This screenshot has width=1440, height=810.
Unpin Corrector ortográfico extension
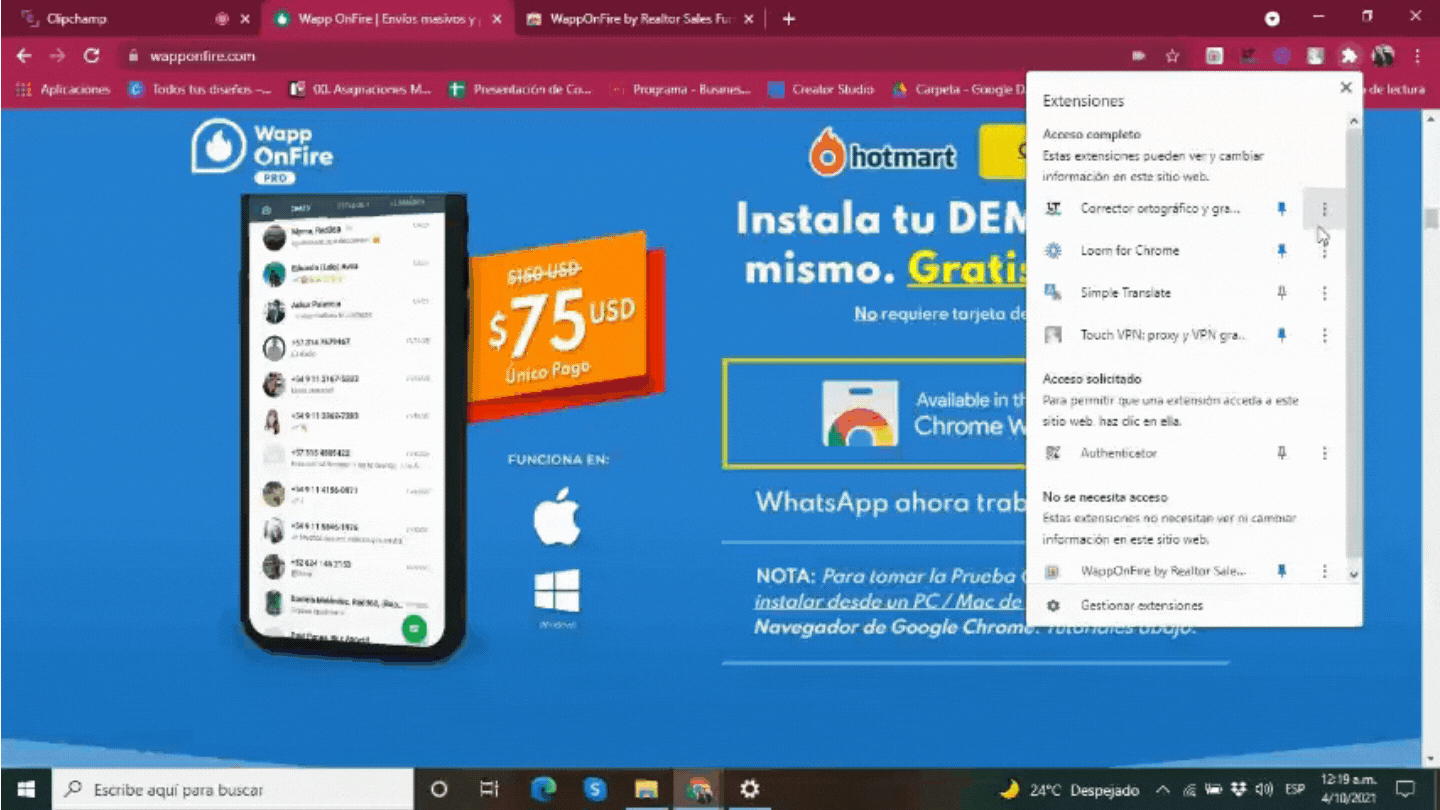(1281, 209)
